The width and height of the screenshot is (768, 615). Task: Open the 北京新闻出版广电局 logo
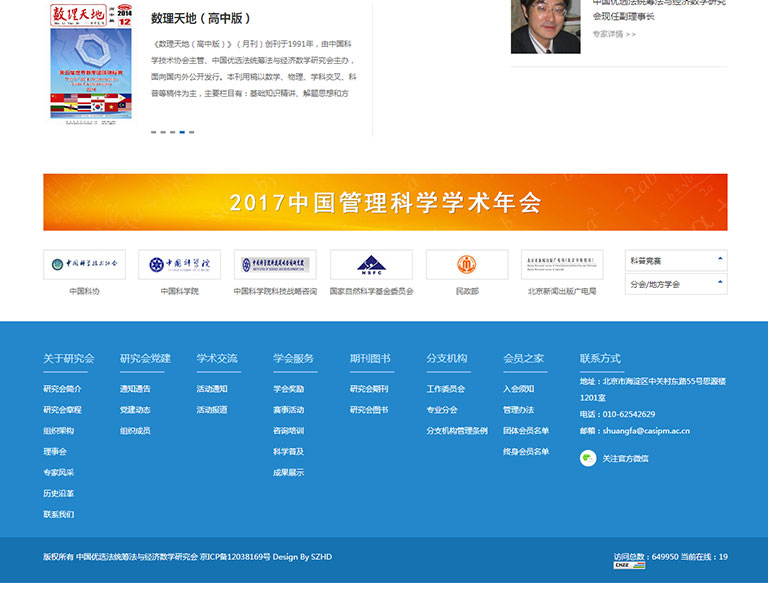pos(562,265)
